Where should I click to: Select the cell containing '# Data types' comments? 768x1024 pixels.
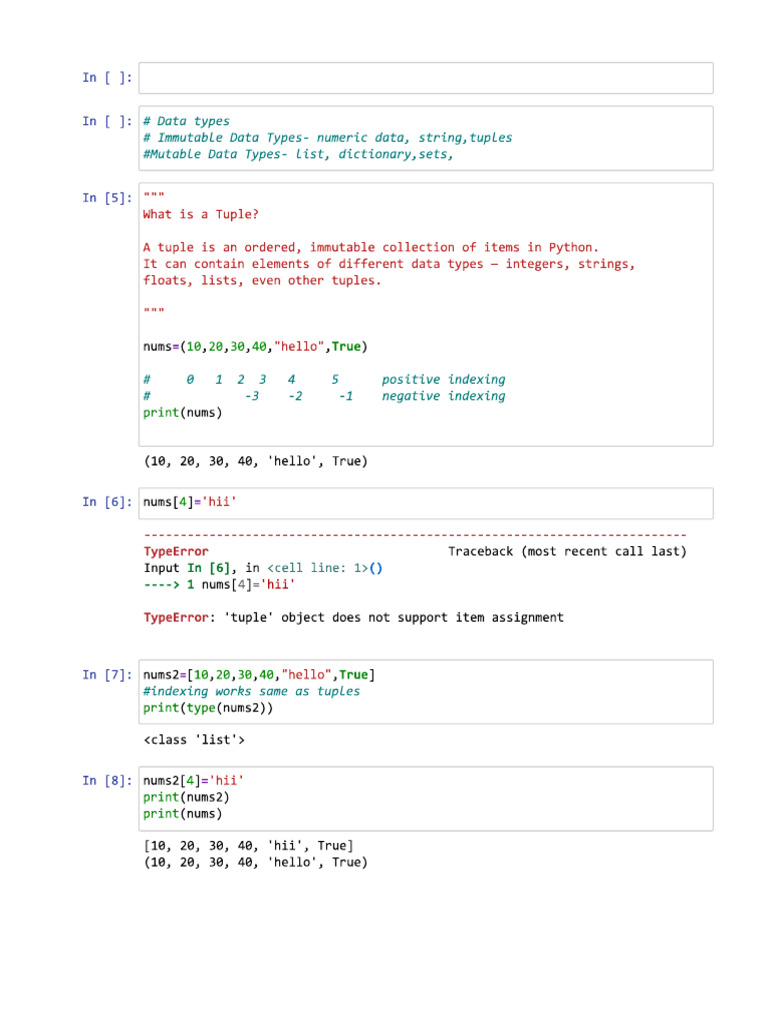point(426,138)
